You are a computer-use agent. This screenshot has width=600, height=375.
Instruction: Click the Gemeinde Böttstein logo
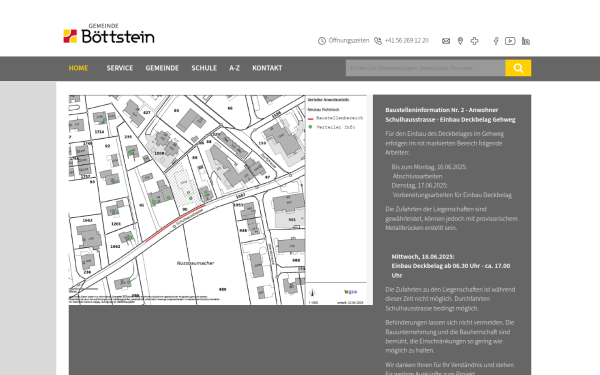pyautogui.click(x=109, y=33)
